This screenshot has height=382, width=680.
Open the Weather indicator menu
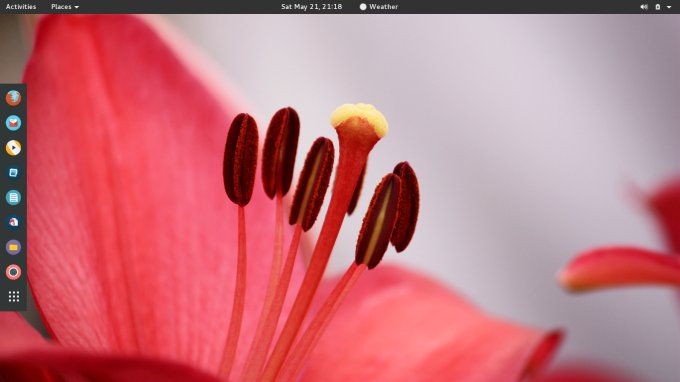coord(379,7)
